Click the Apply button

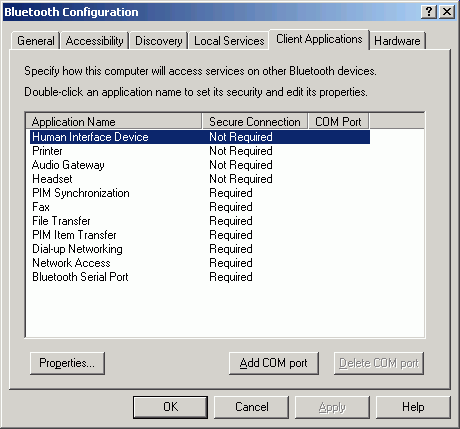(332, 407)
